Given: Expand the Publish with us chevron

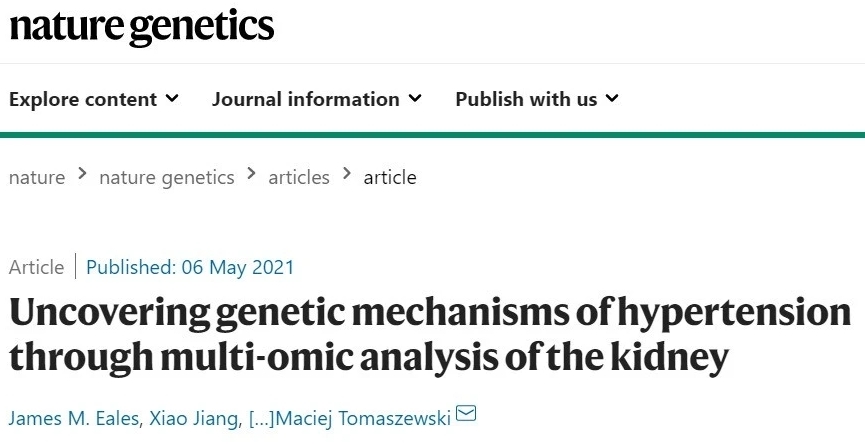Looking at the screenshot, I should (x=612, y=99).
